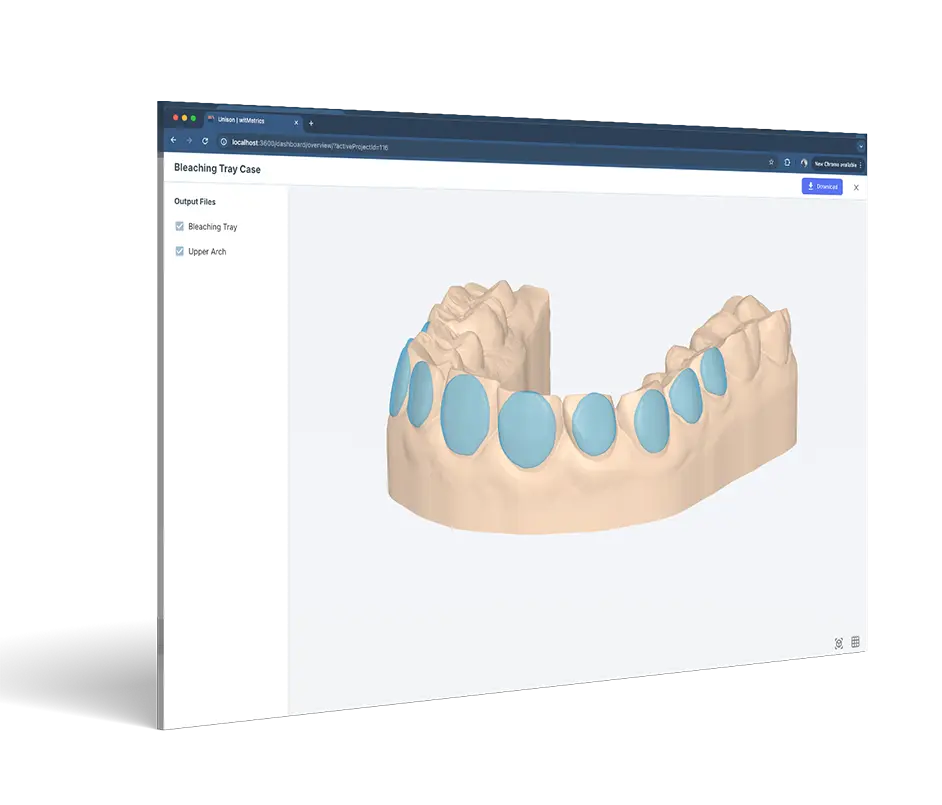The image size is (942, 805).
Task: Click the Bleaching Tray label
Action: point(213,227)
